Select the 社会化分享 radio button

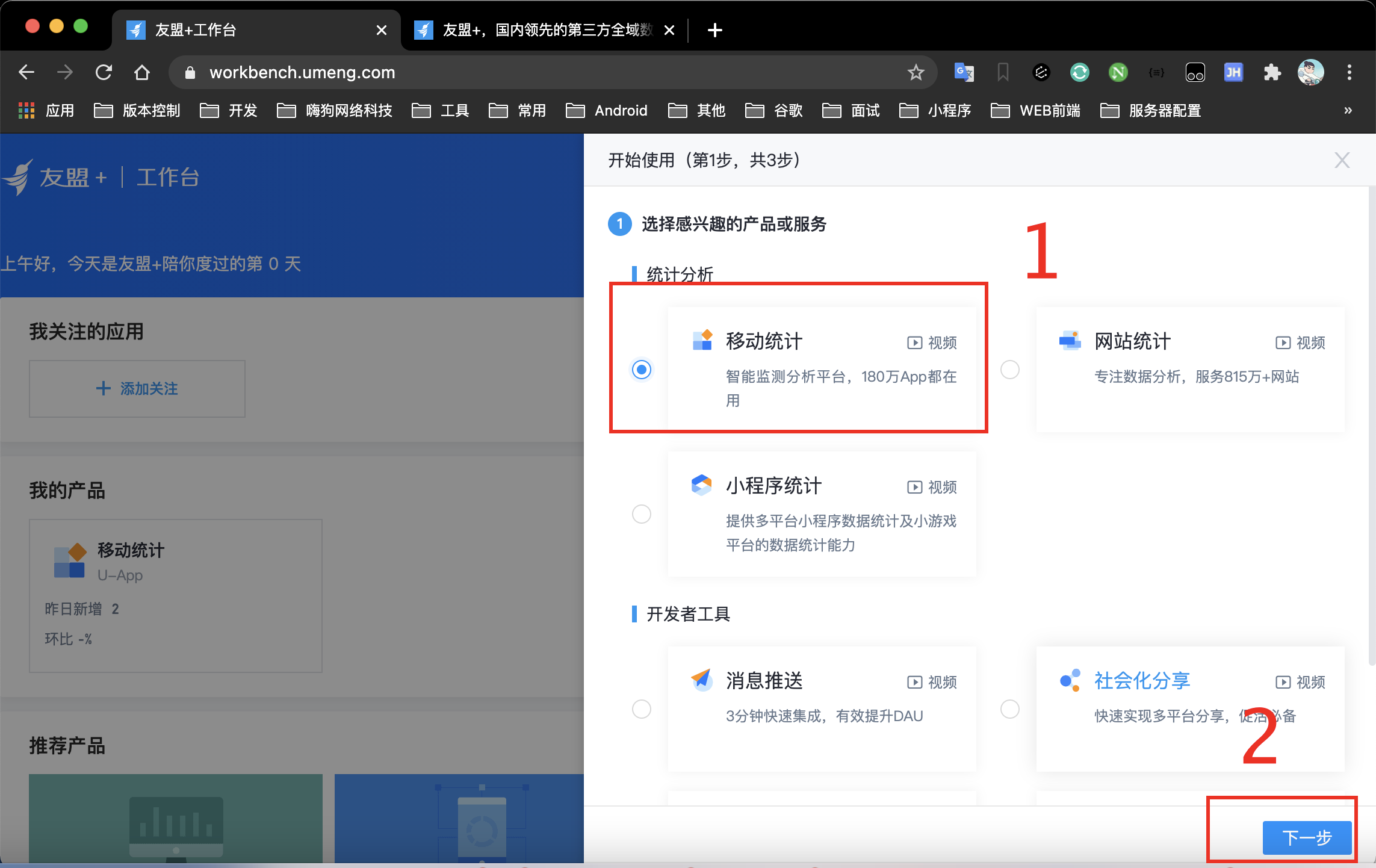click(1010, 709)
